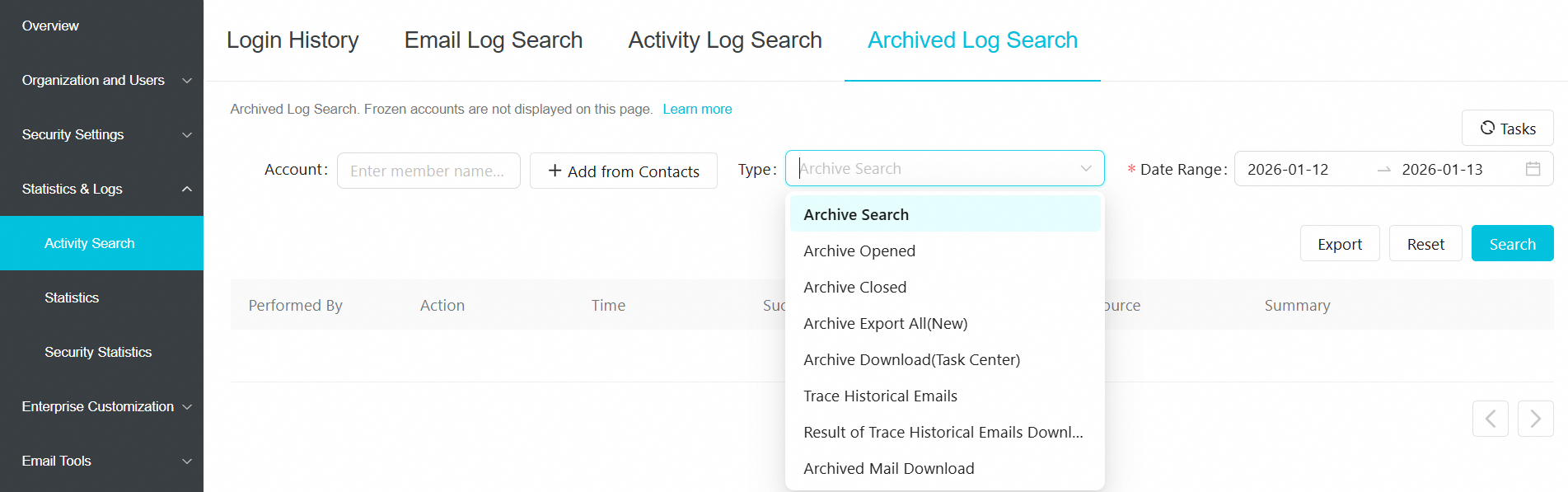
Task: Open the Learn more link
Action: (x=697, y=109)
